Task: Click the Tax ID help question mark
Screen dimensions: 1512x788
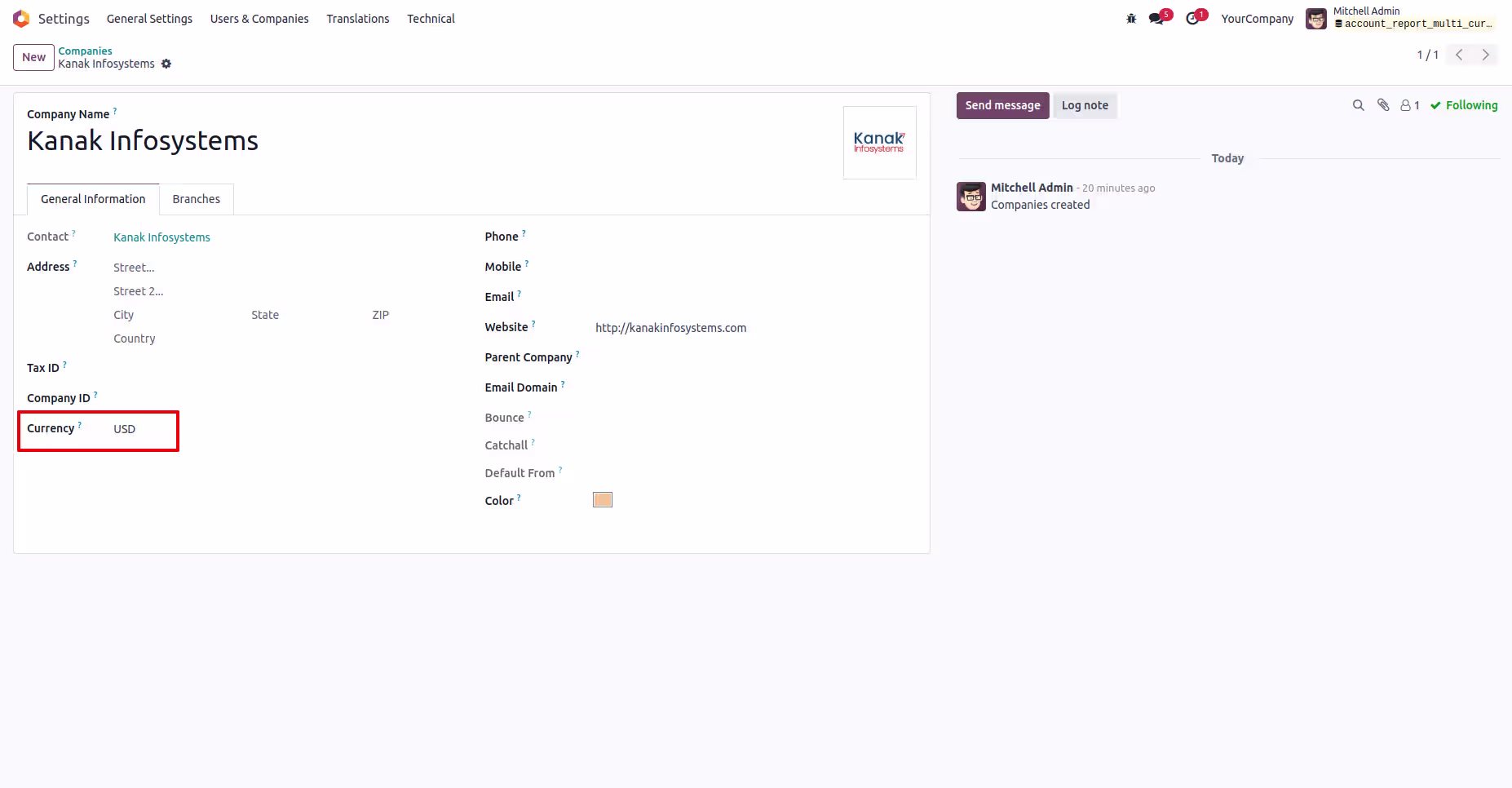Action: pos(64,364)
